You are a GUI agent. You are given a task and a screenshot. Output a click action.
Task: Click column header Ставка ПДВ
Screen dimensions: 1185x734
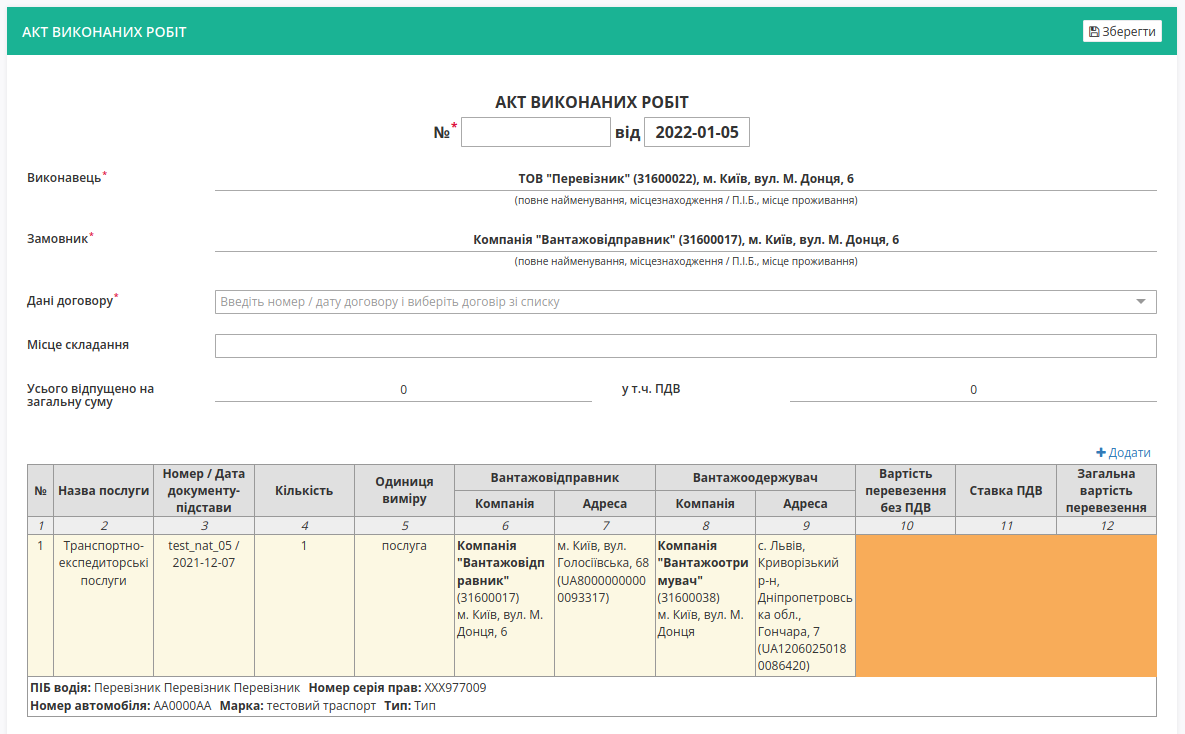(x=1006, y=491)
